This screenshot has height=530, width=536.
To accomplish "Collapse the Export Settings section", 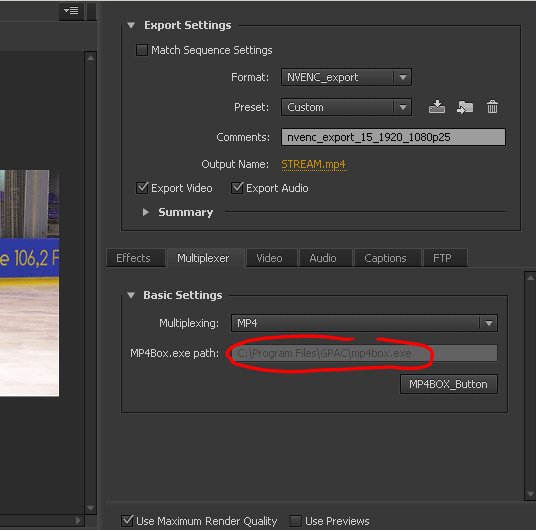I will 131,25.
